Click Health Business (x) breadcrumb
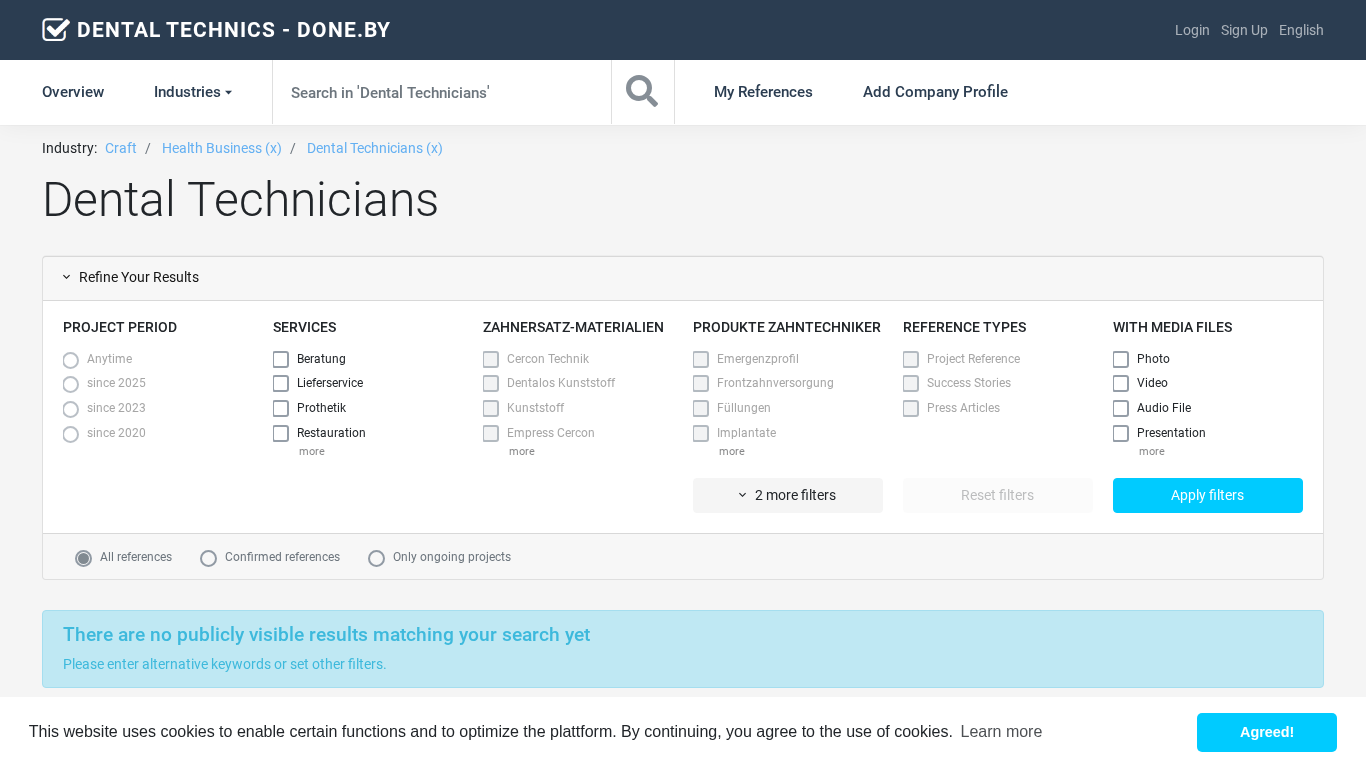This screenshot has width=1366, height=768. pos(222,148)
